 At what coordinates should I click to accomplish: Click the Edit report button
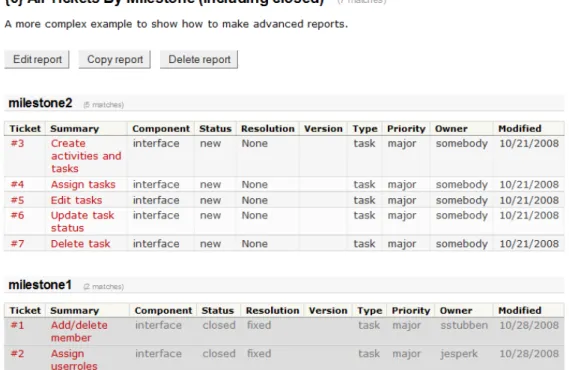(37, 59)
